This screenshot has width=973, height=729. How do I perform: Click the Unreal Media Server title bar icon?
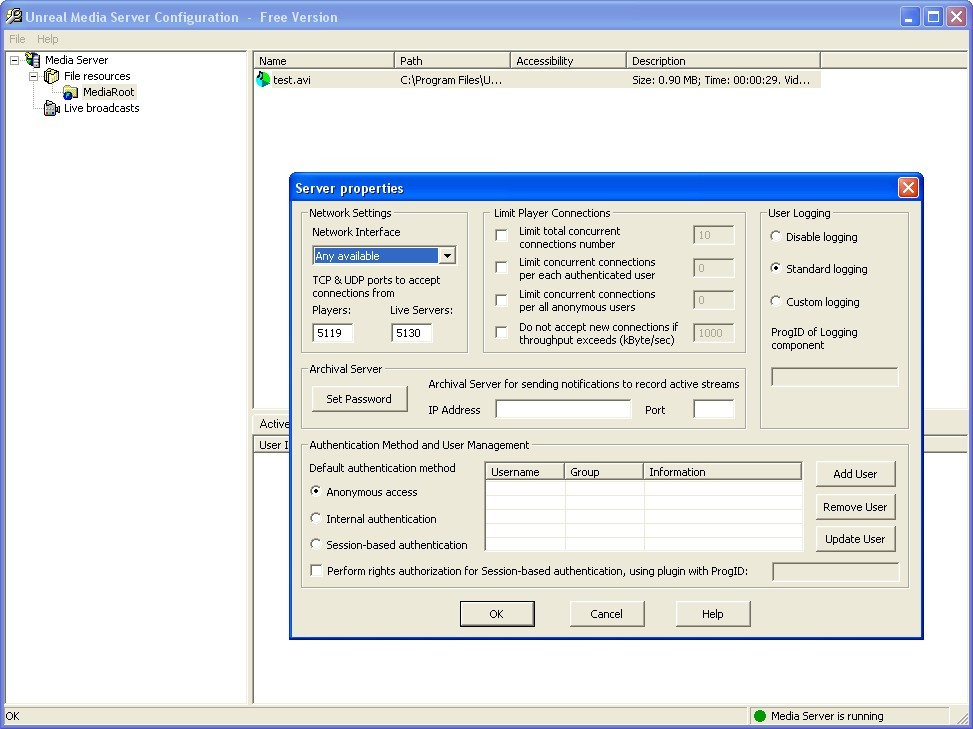point(12,17)
